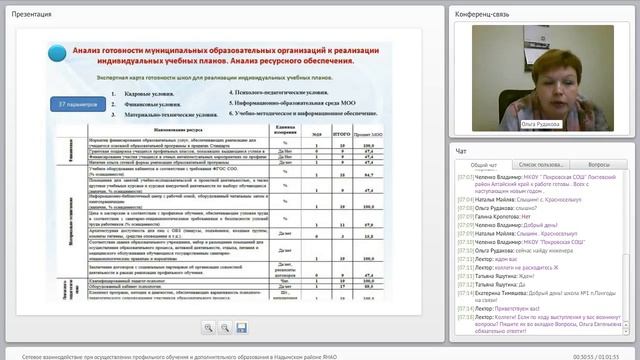Click chat message from Екатерина Тимашова

click(x=537, y=296)
